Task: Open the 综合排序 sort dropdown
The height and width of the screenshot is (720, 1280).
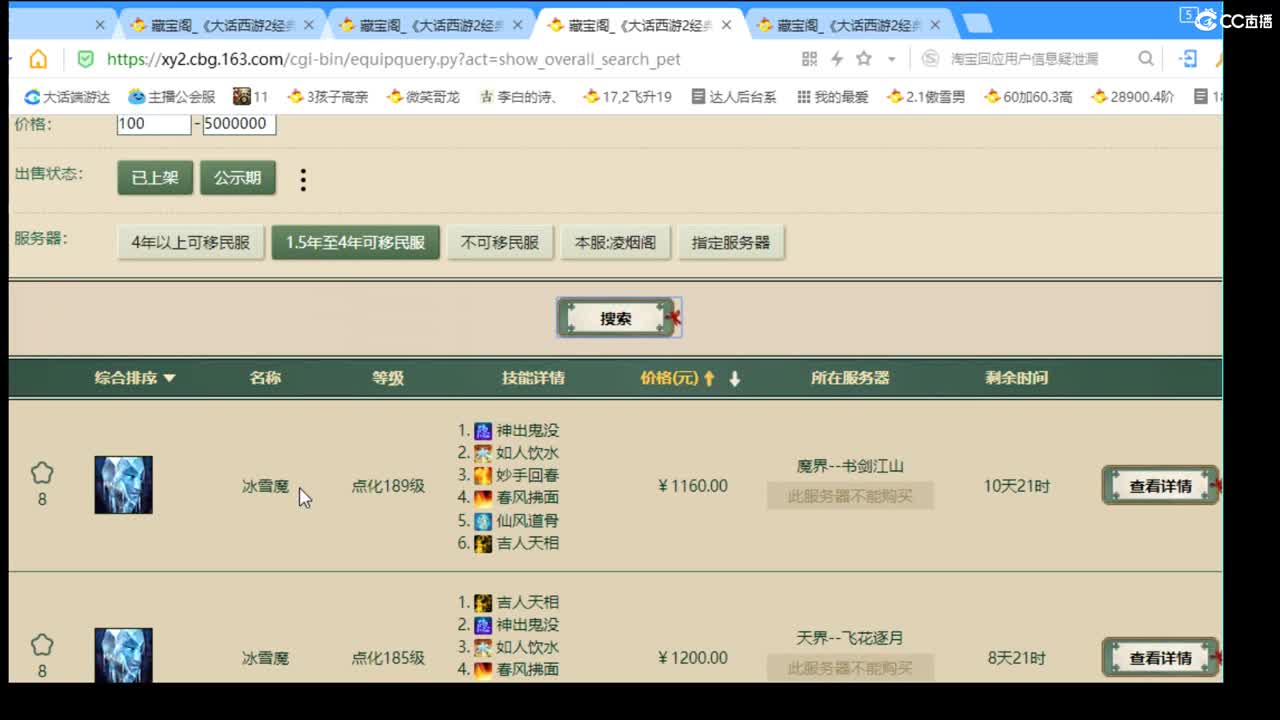Action: (135, 378)
